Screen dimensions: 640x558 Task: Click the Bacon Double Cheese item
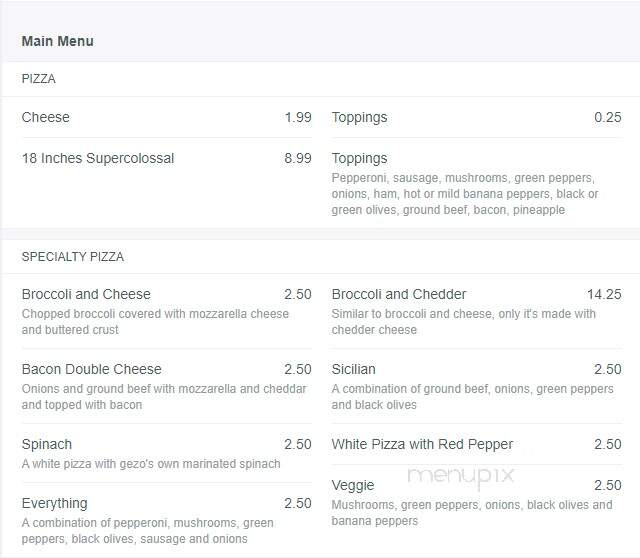(x=167, y=387)
